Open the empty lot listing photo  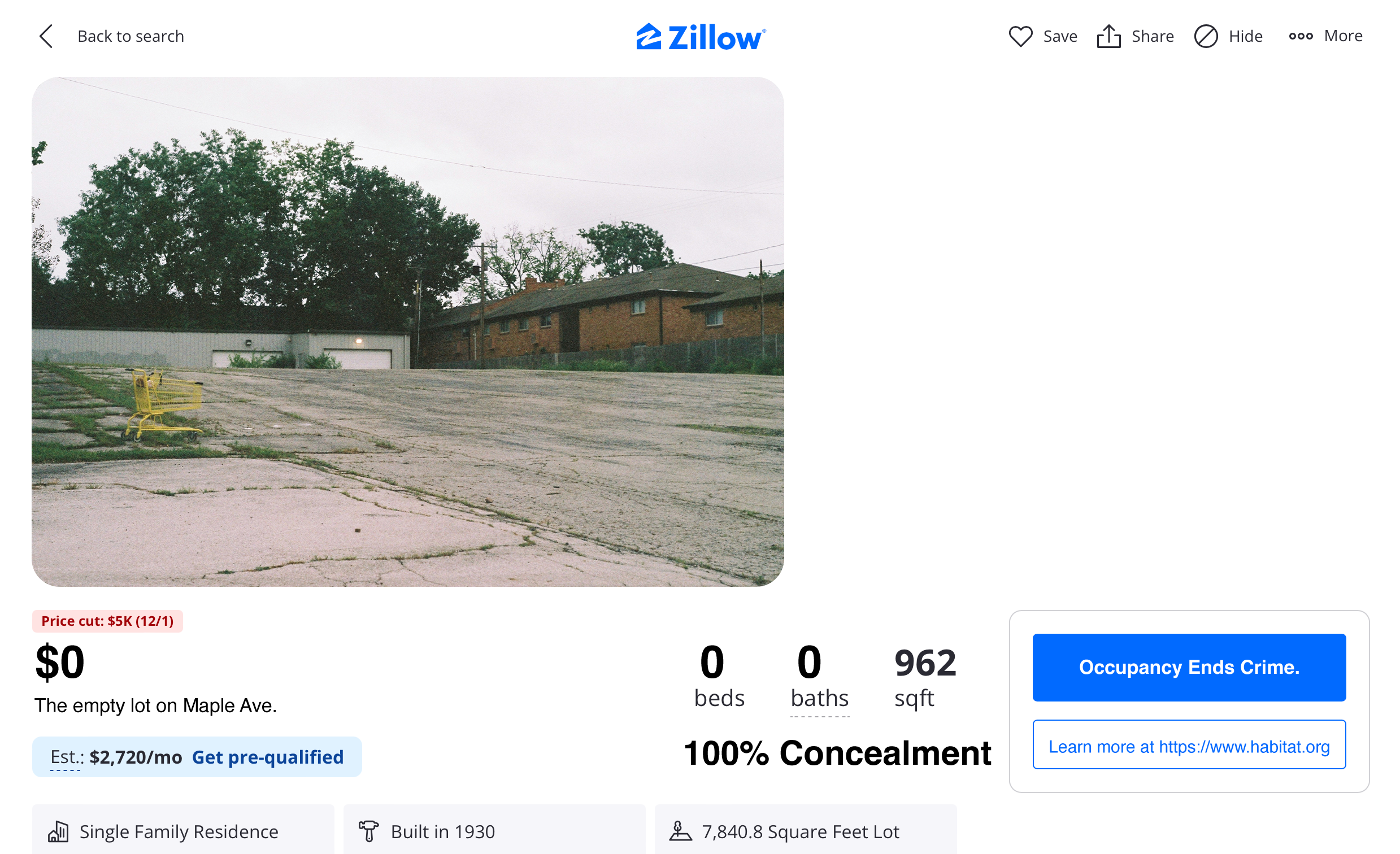(x=408, y=332)
